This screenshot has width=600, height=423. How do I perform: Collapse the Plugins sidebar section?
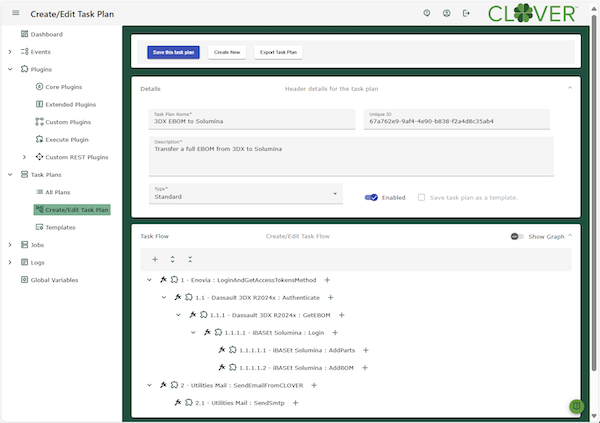(x=10, y=69)
